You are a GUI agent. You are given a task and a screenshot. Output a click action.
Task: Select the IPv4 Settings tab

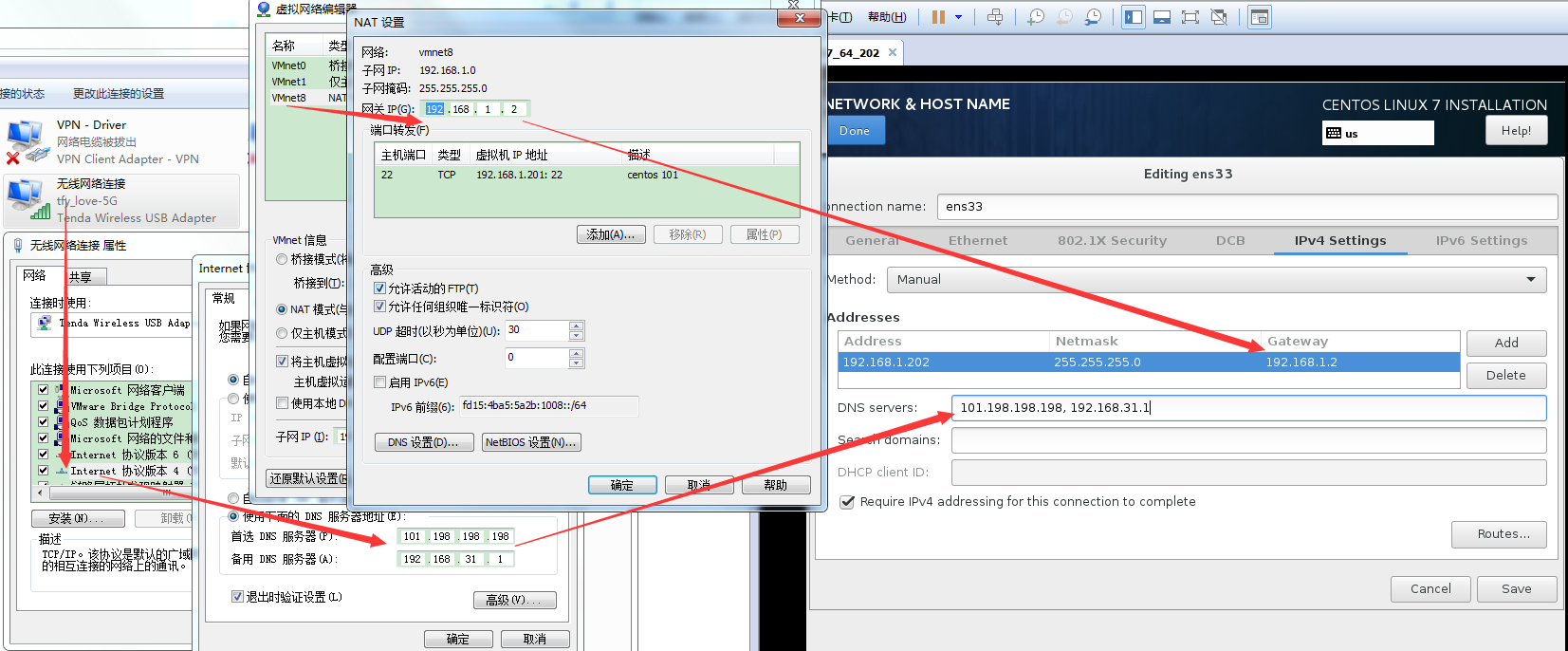tap(1340, 241)
